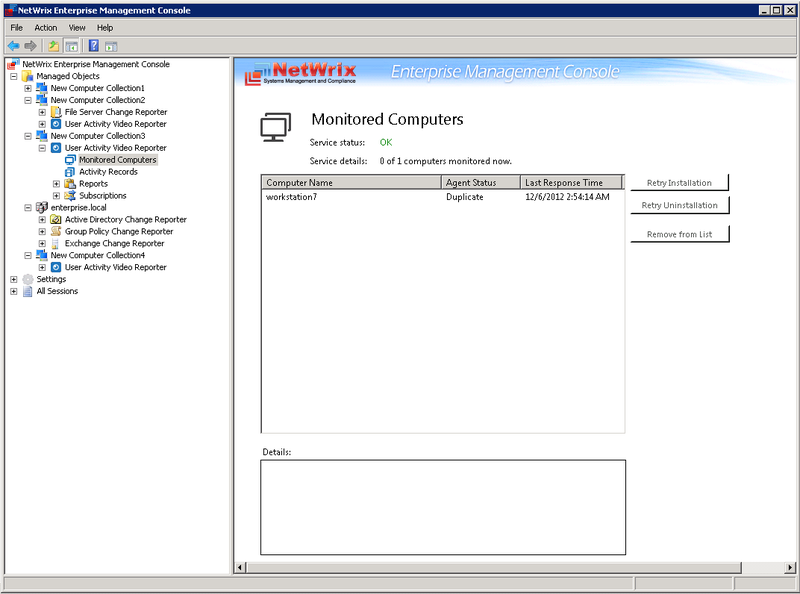Toggle the Show/Hide Console Tree icon

[x=71, y=46]
